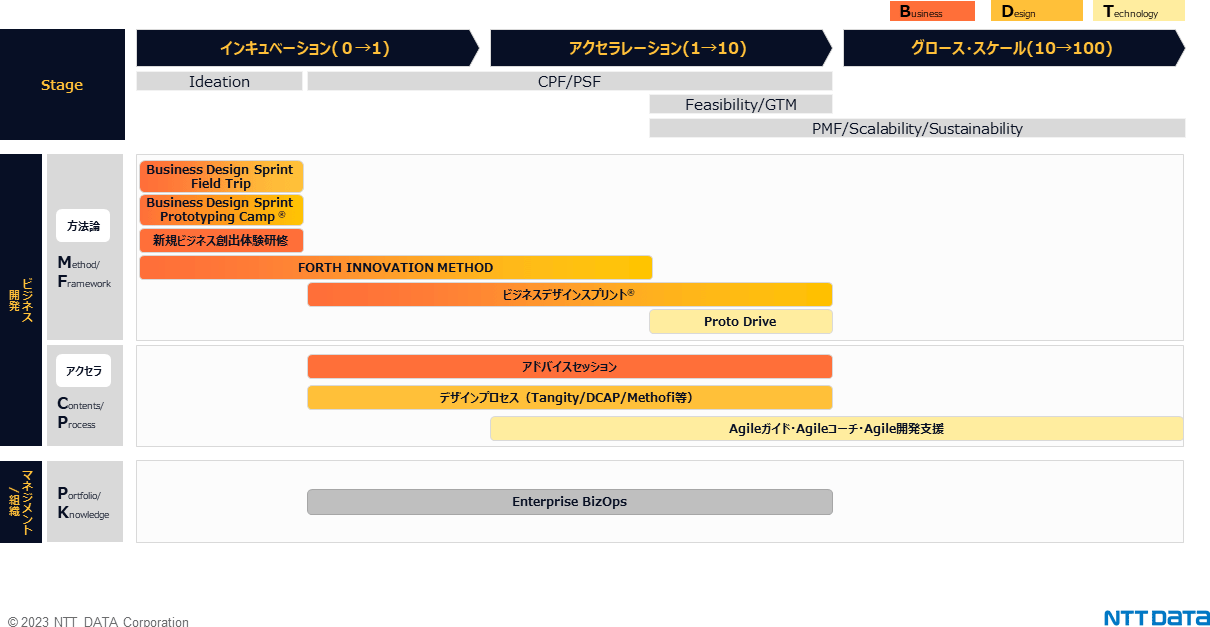The width and height of the screenshot is (1210, 627).
Task: Click the Ideation phase bar
Action: pos(219,82)
